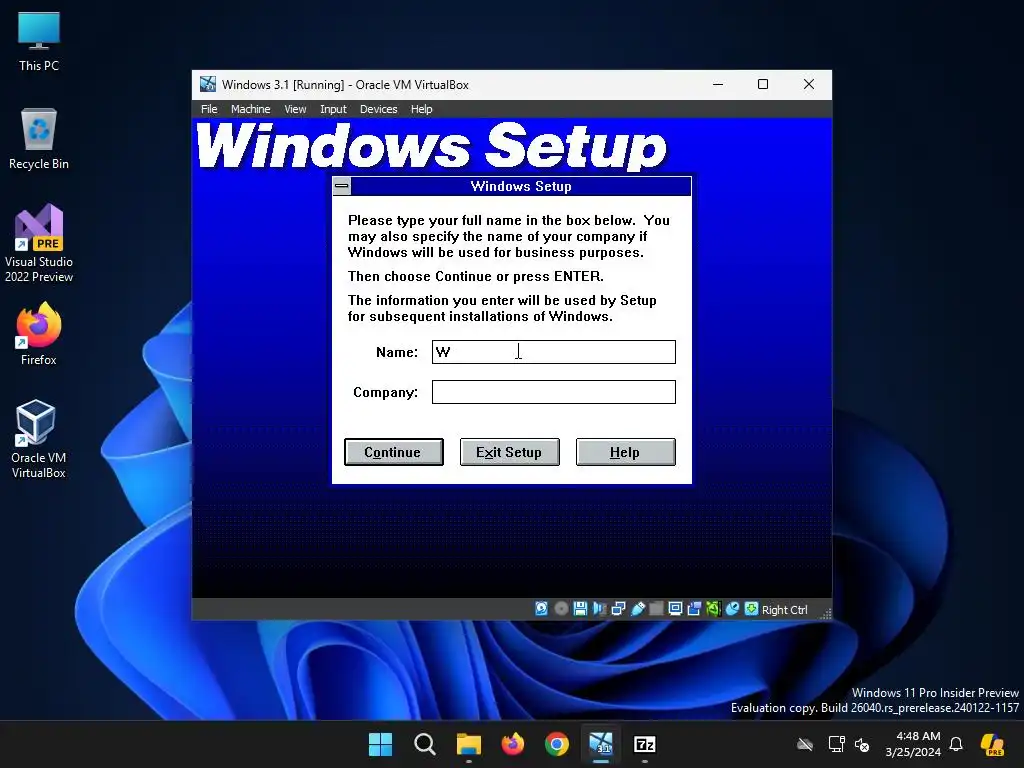The height and width of the screenshot is (768, 1024).
Task: Click the VirtualBox window title bar icon
Action: click(208, 84)
